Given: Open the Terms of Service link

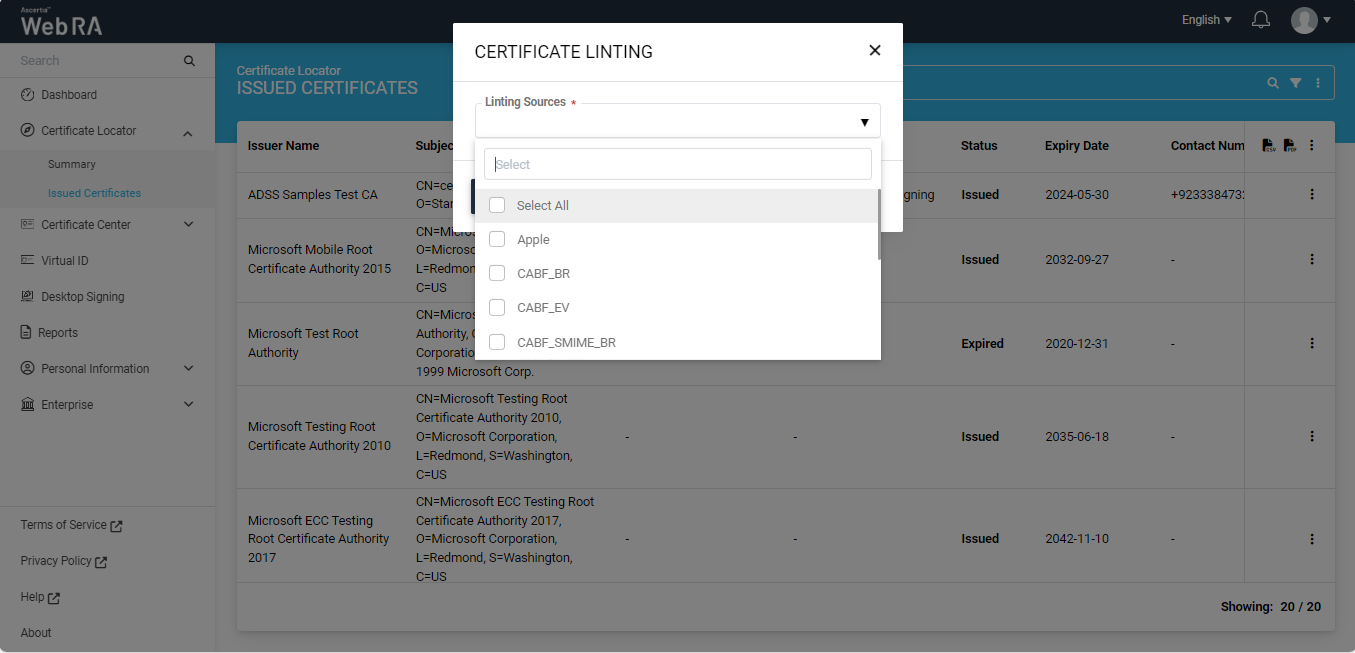Looking at the screenshot, I should 71,525.
